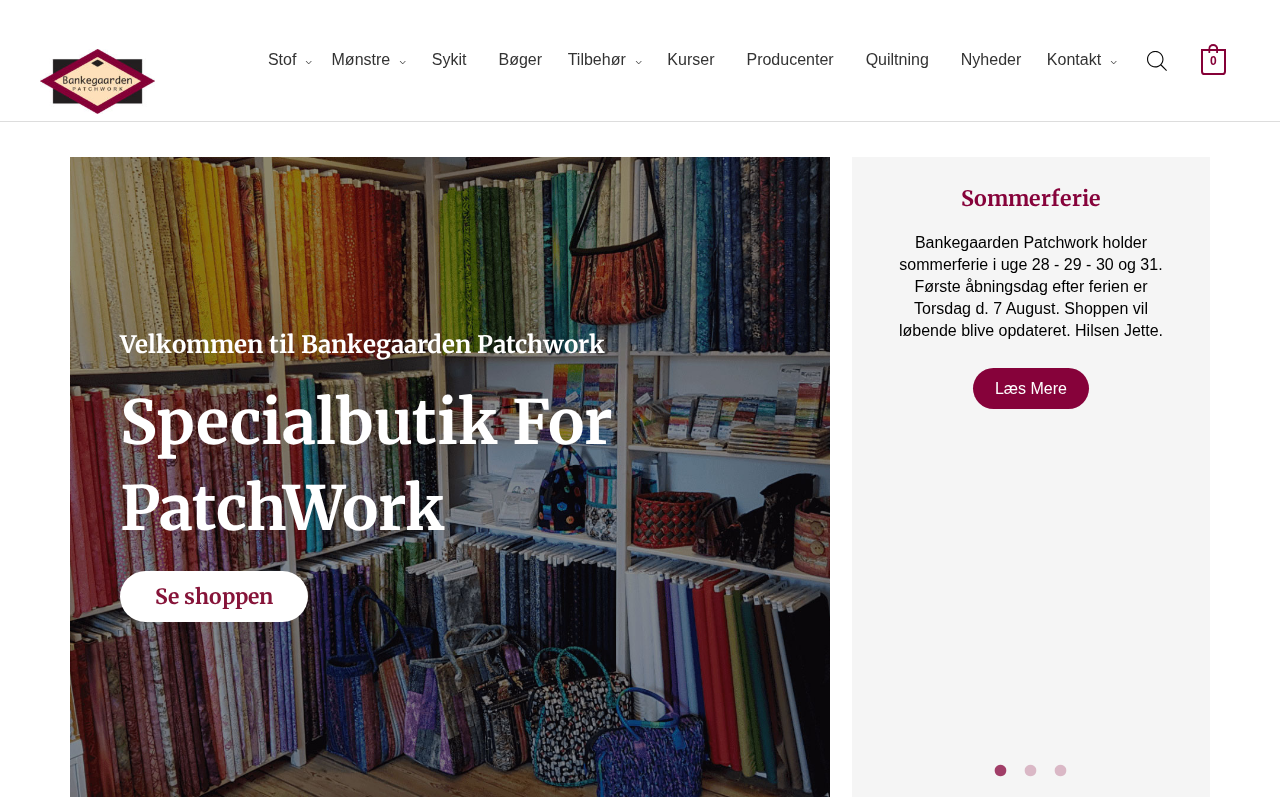The width and height of the screenshot is (1280, 800).
Task: Click the Se shoppen button
Action: [x=214, y=597]
